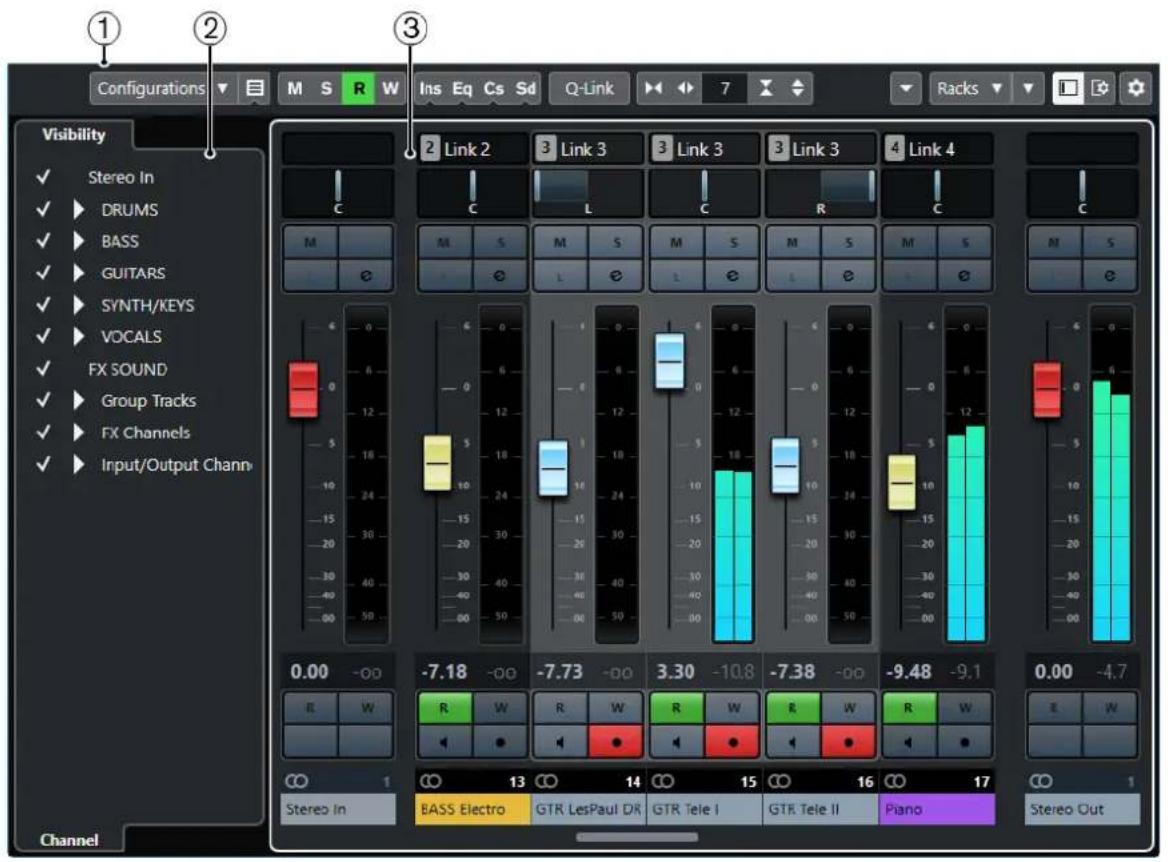This screenshot has height=862, width=1168.
Task: Enable monitor speaker on GTR Tele I
Action: point(676,742)
